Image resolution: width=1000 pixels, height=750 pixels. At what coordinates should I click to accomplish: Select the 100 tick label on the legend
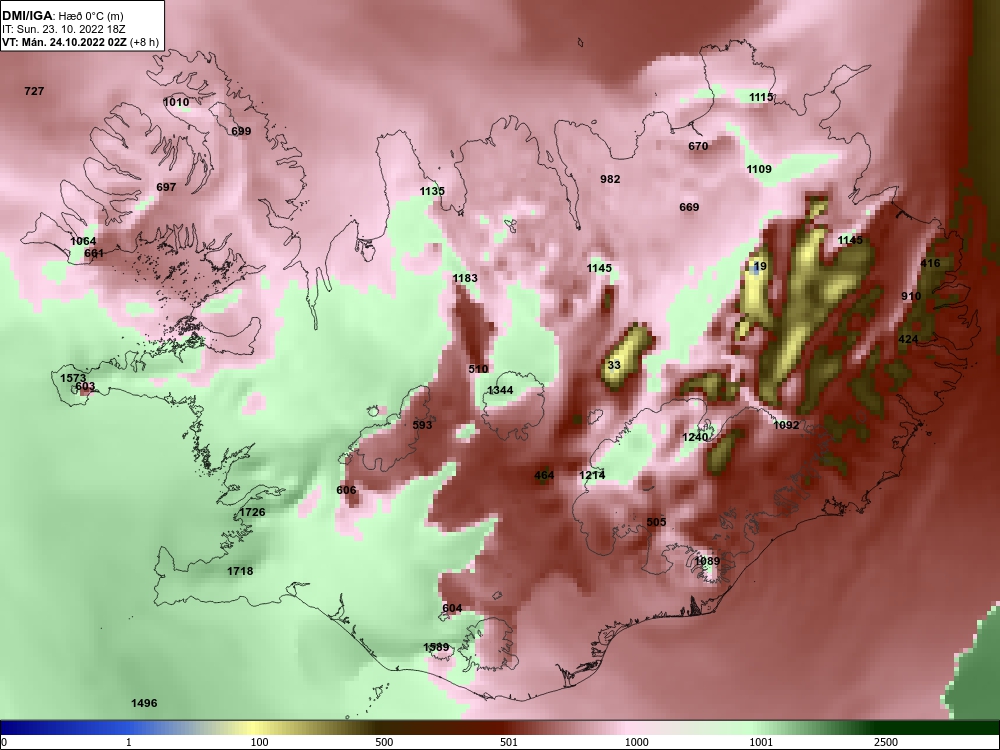point(258,742)
